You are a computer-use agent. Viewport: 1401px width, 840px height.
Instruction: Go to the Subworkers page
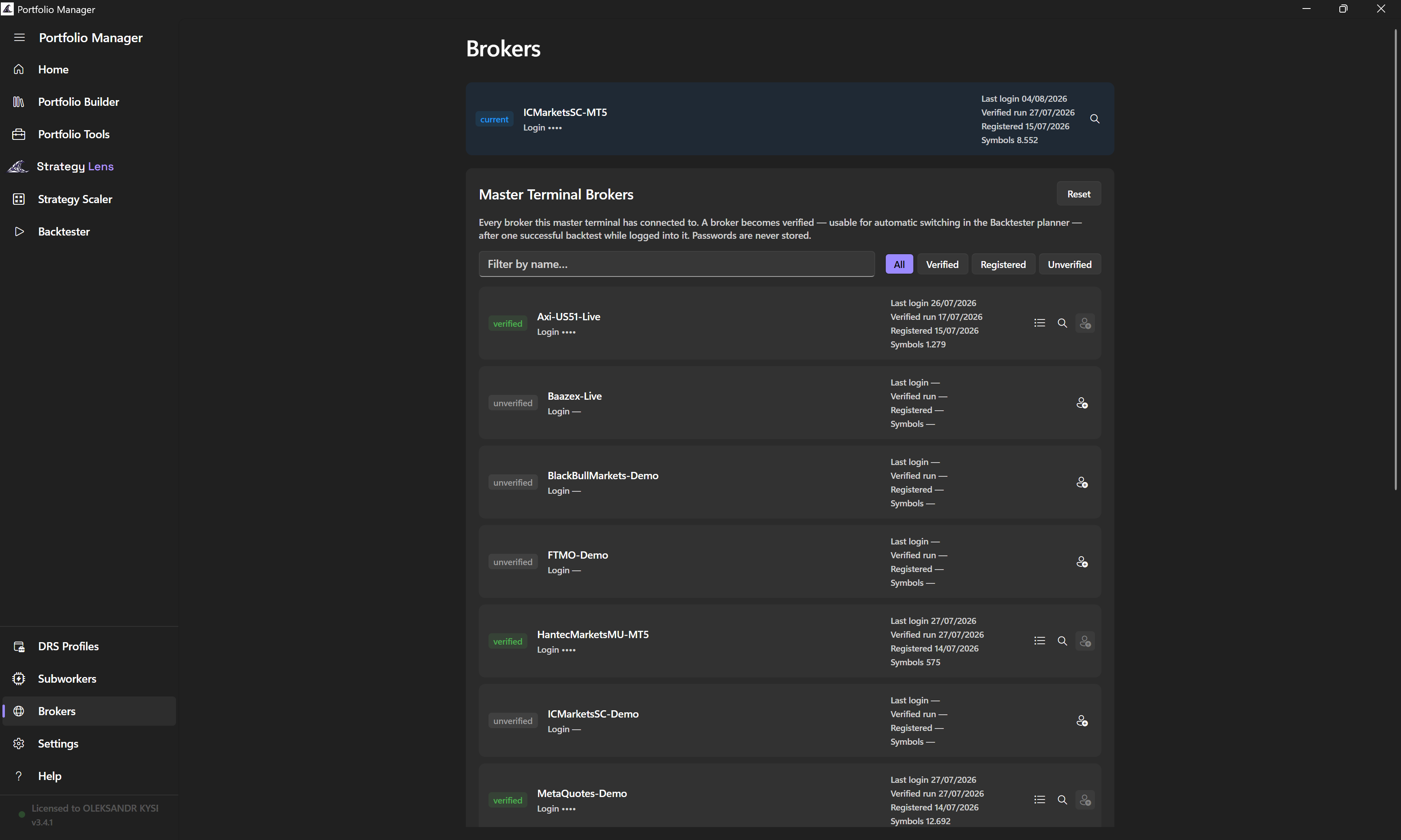click(67, 679)
